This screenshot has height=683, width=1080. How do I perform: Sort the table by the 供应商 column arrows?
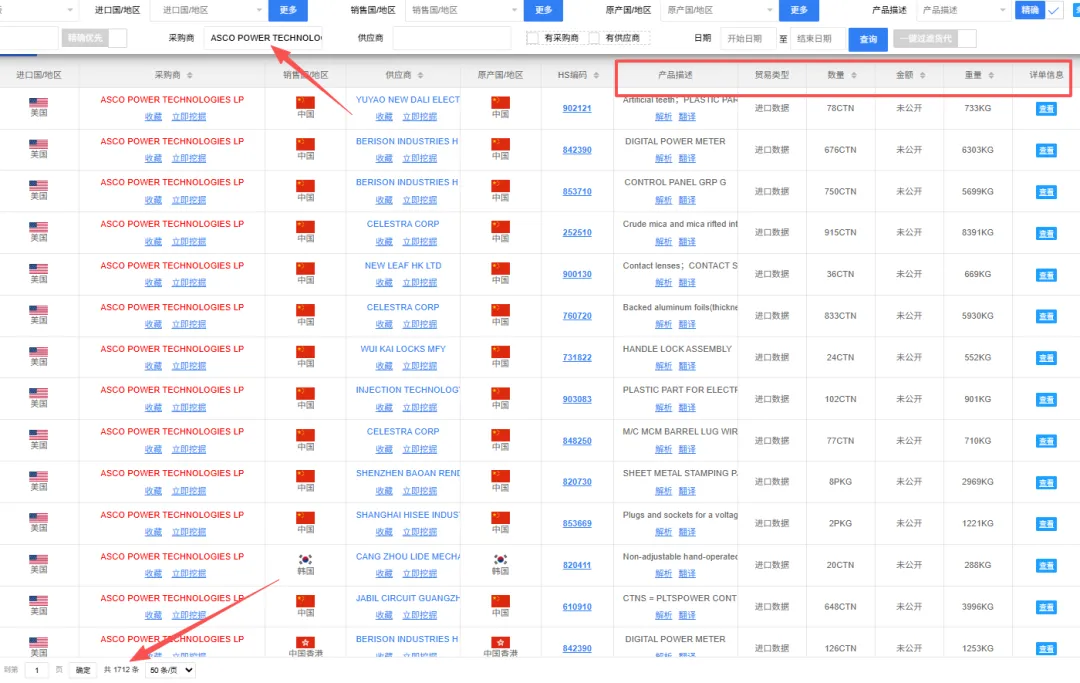tap(420, 75)
